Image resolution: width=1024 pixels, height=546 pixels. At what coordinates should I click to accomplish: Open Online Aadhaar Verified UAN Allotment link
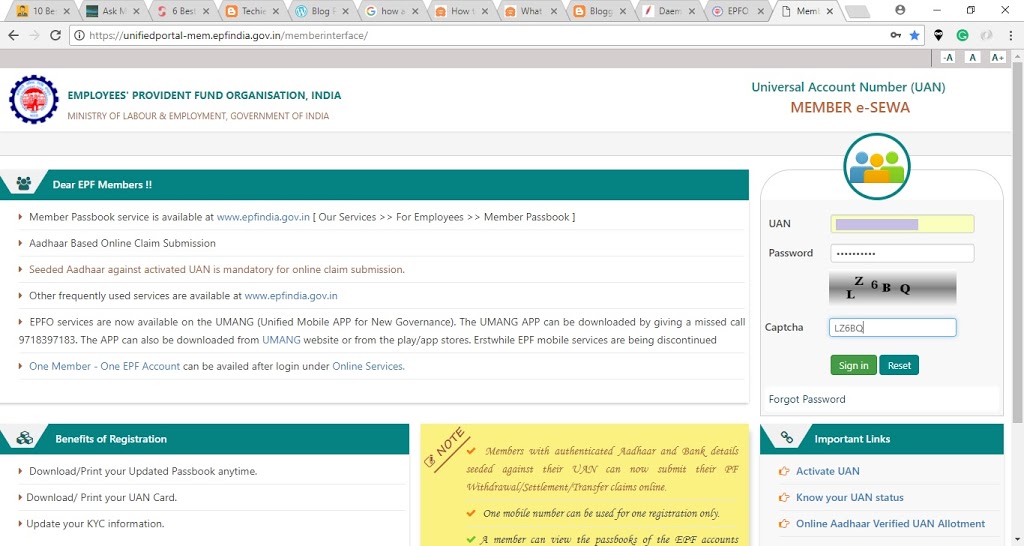tap(890, 523)
